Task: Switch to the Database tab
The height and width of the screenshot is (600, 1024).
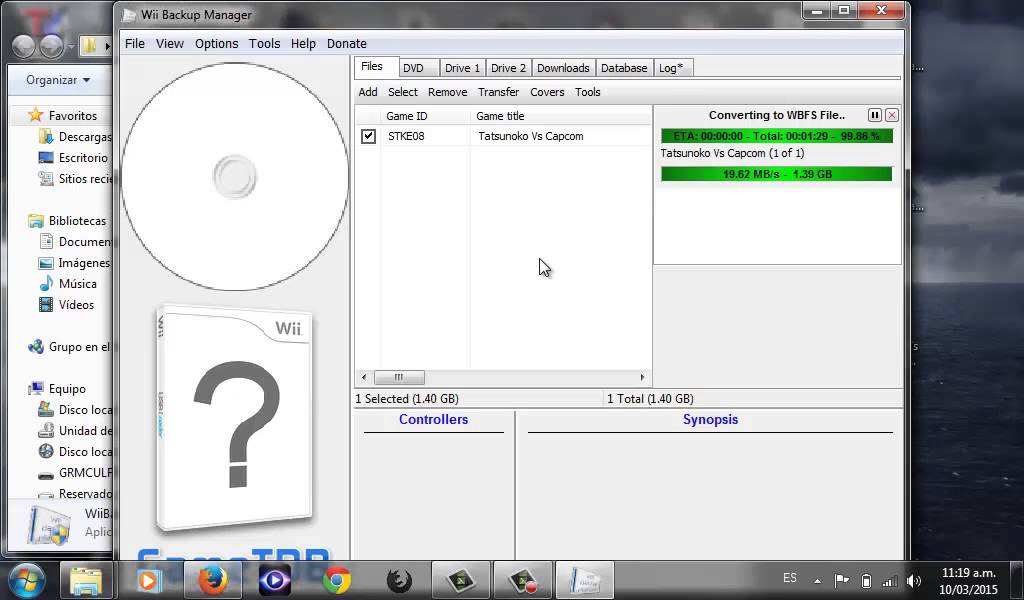Action: (x=624, y=68)
